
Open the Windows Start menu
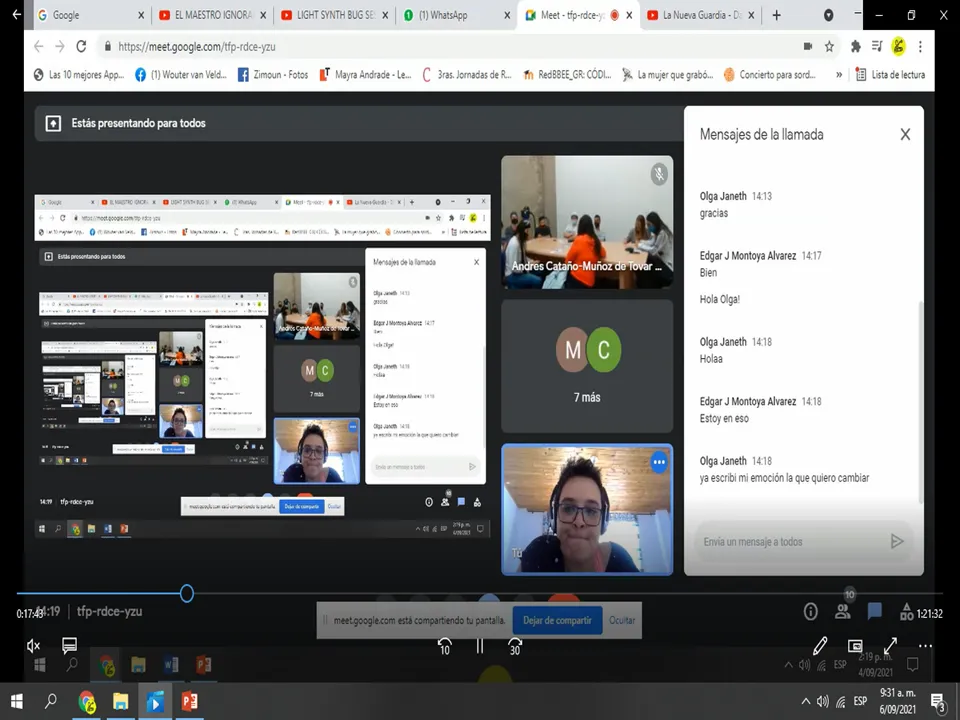point(17,701)
